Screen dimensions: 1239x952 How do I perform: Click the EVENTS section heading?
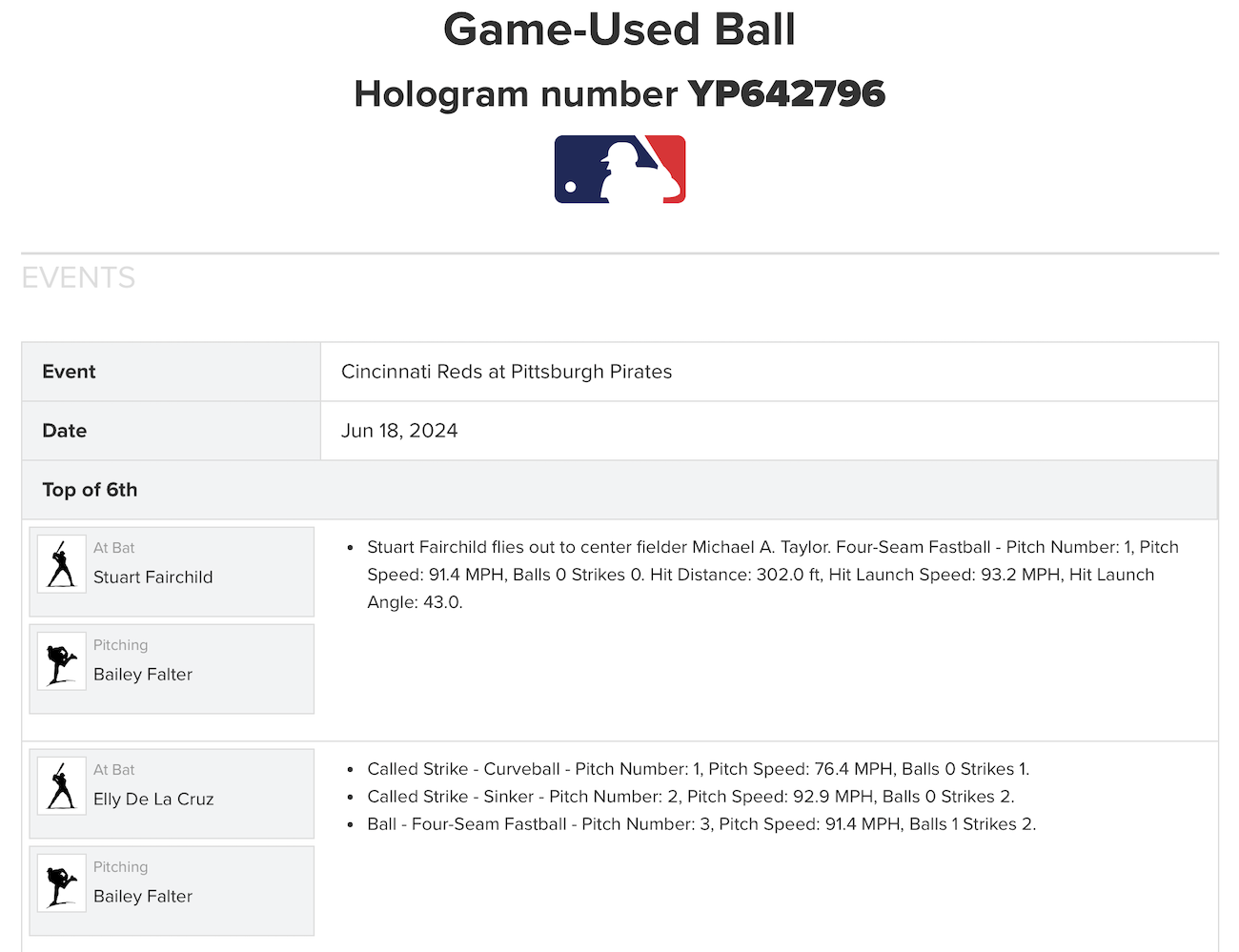coord(78,277)
